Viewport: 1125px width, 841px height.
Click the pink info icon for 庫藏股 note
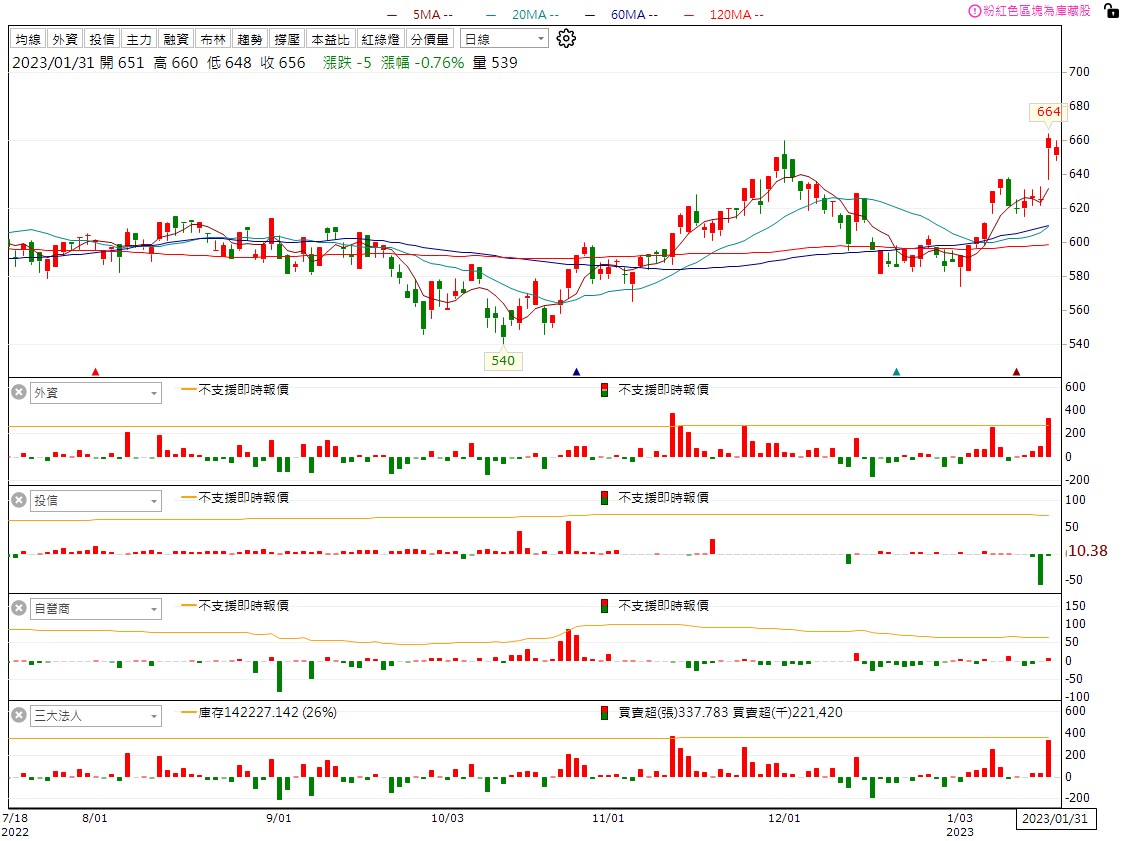point(974,11)
